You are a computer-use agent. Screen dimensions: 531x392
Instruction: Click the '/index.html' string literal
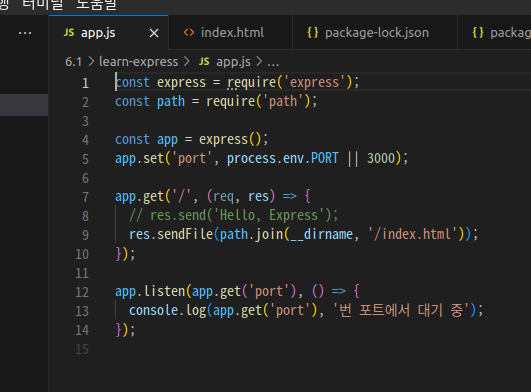[413, 234]
